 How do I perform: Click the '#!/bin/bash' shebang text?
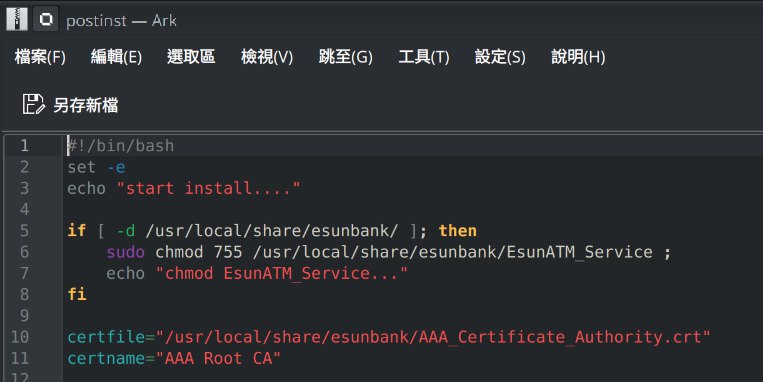click(x=120, y=146)
